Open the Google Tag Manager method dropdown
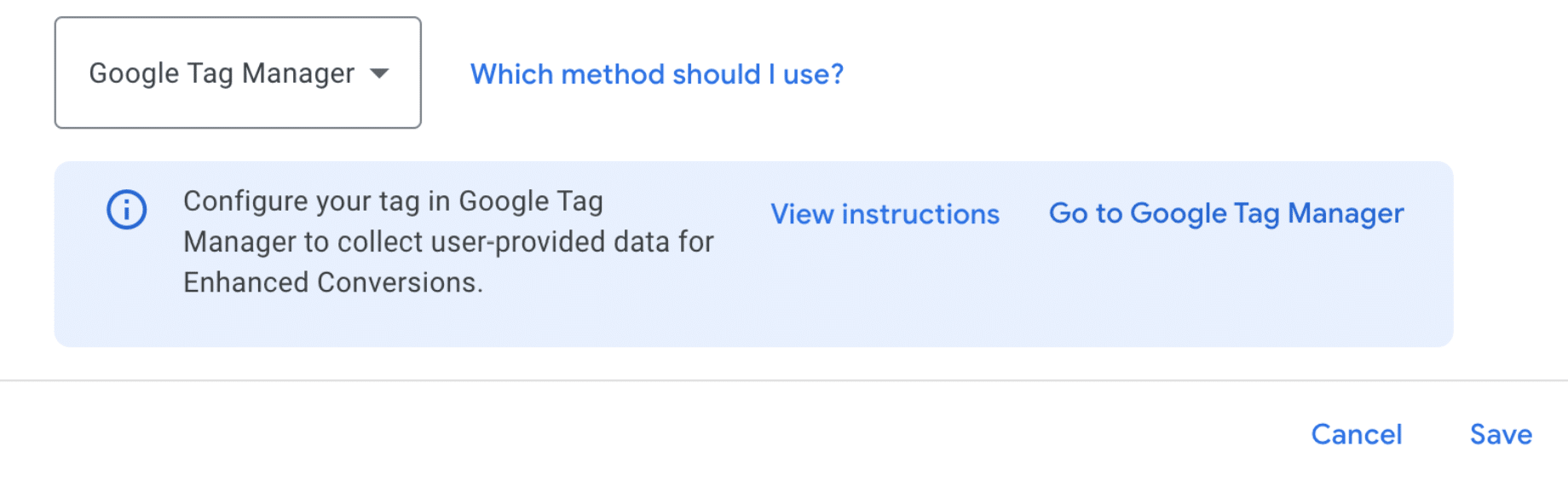The image size is (1568, 481). [238, 72]
